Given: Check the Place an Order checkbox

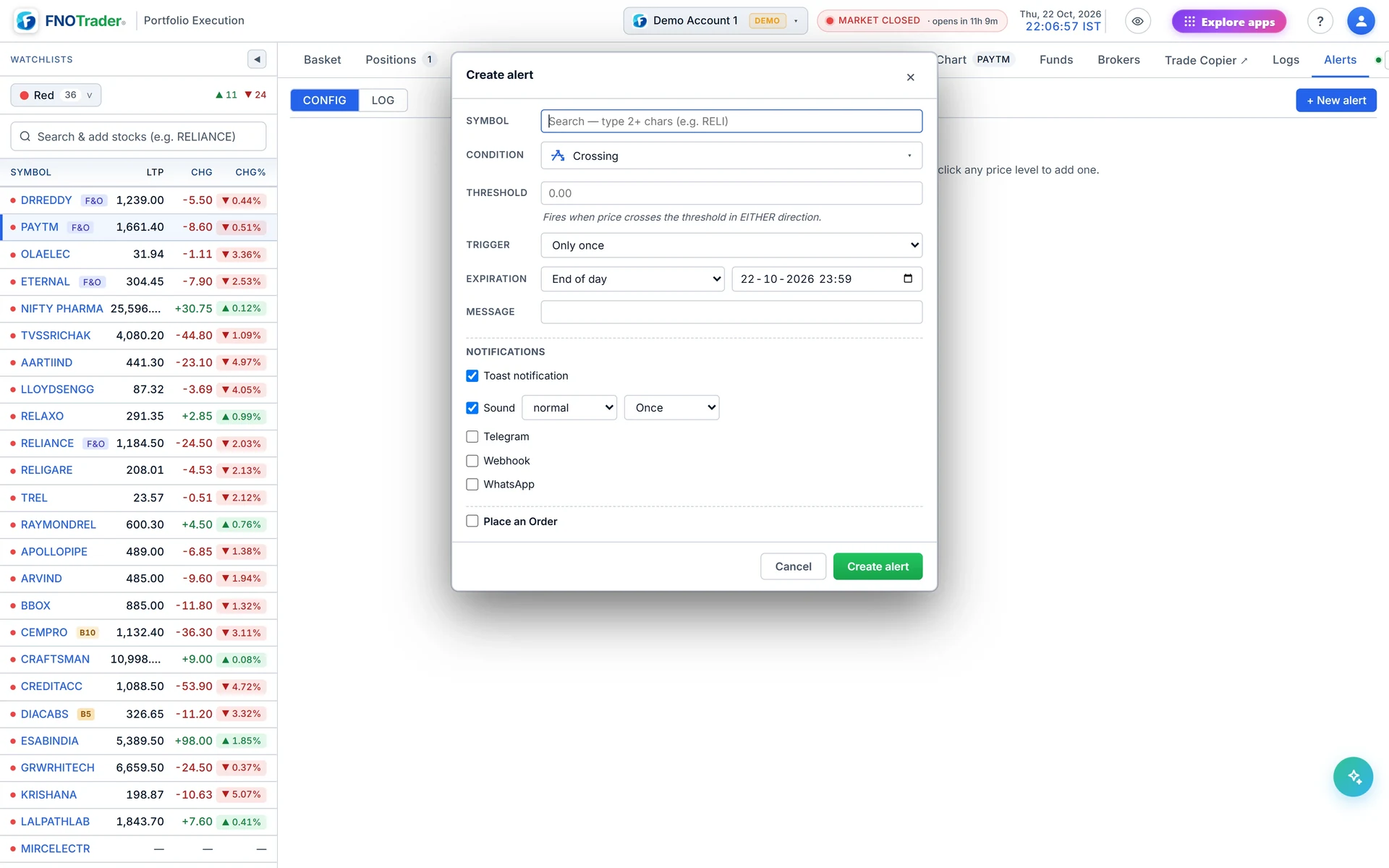Looking at the screenshot, I should (x=472, y=522).
